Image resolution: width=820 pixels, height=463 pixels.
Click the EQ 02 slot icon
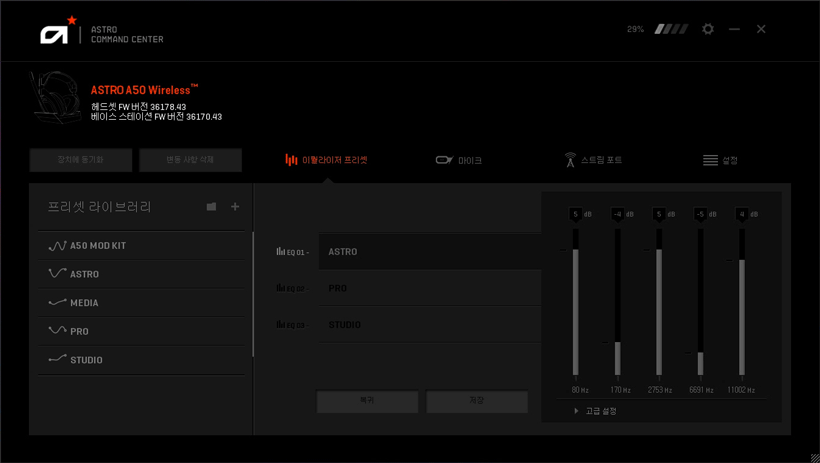(x=280, y=288)
